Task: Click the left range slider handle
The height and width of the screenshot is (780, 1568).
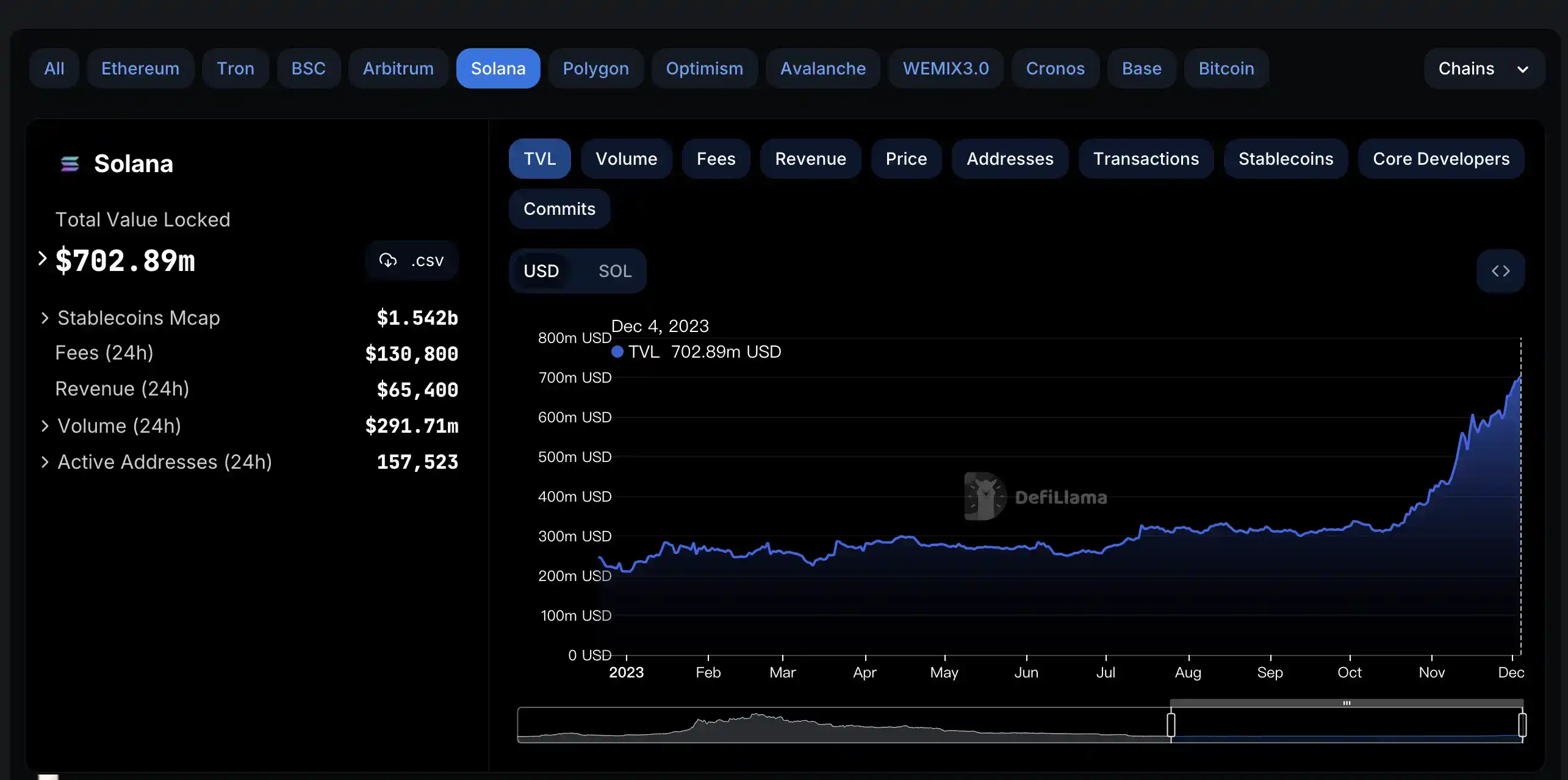Action: 1171,725
